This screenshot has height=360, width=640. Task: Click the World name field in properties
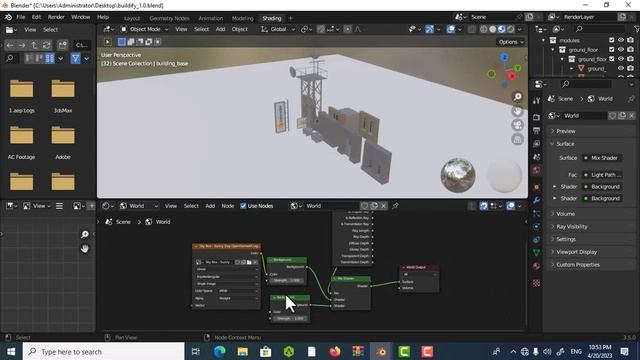585,116
